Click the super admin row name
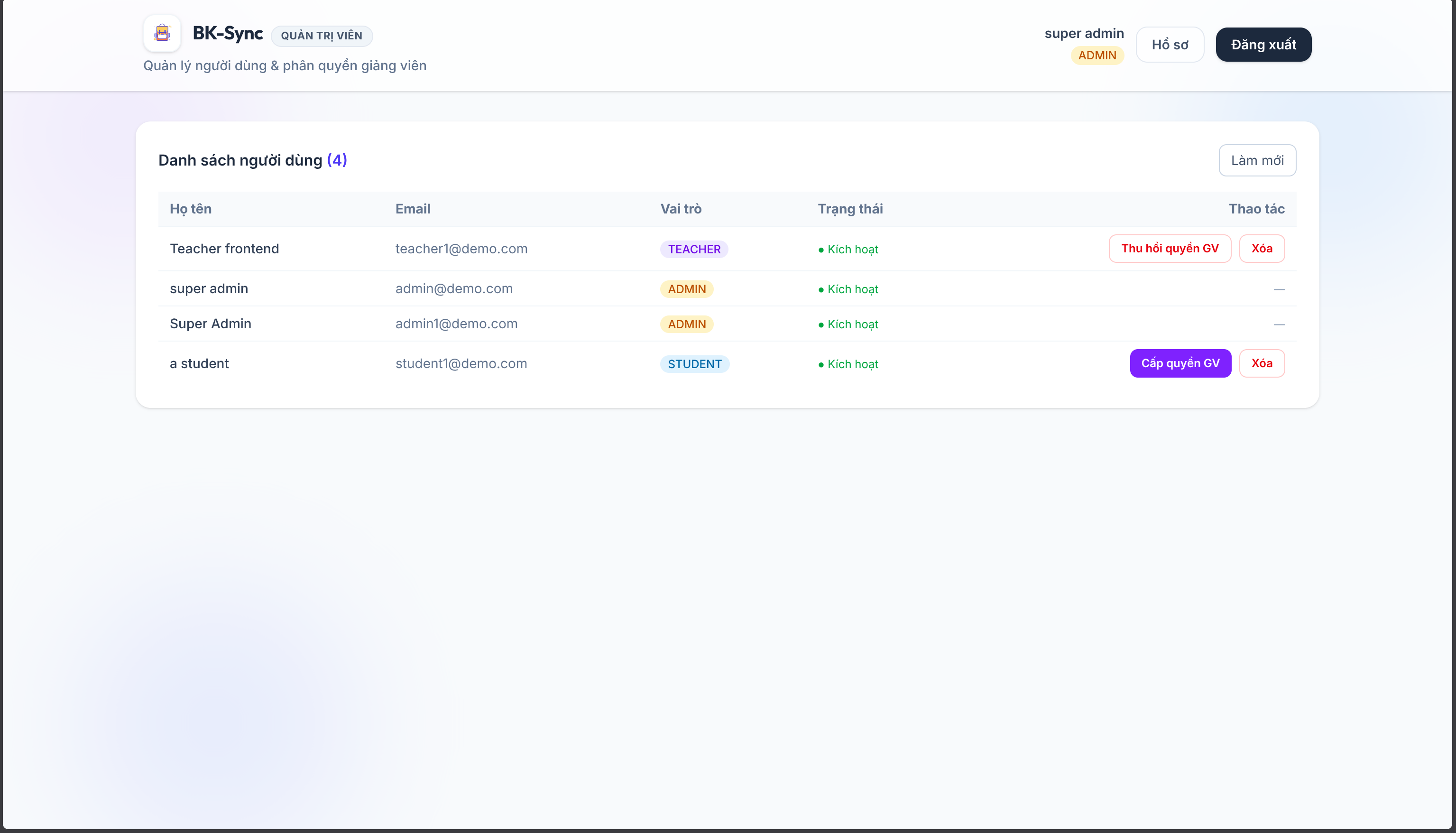 coord(209,289)
